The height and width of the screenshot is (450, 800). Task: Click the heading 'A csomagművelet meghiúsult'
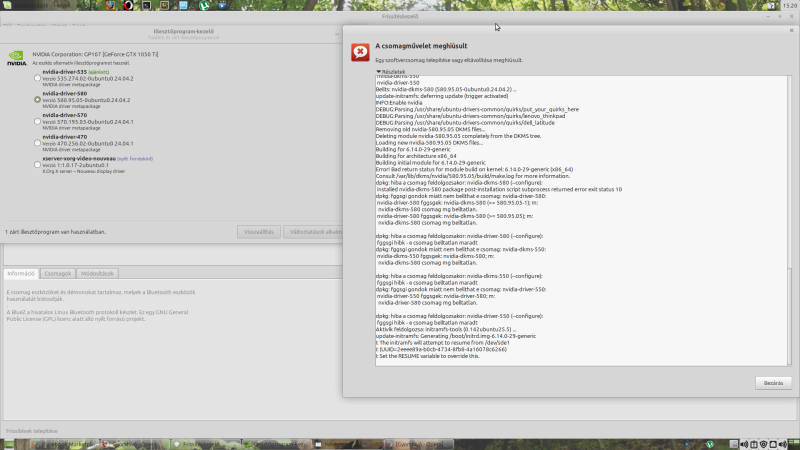421,46
